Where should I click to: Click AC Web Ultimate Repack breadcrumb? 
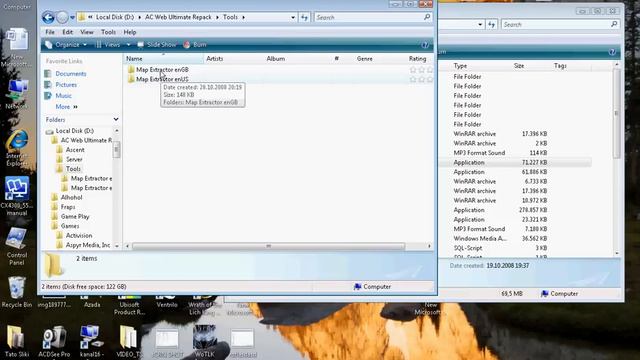click(178, 17)
